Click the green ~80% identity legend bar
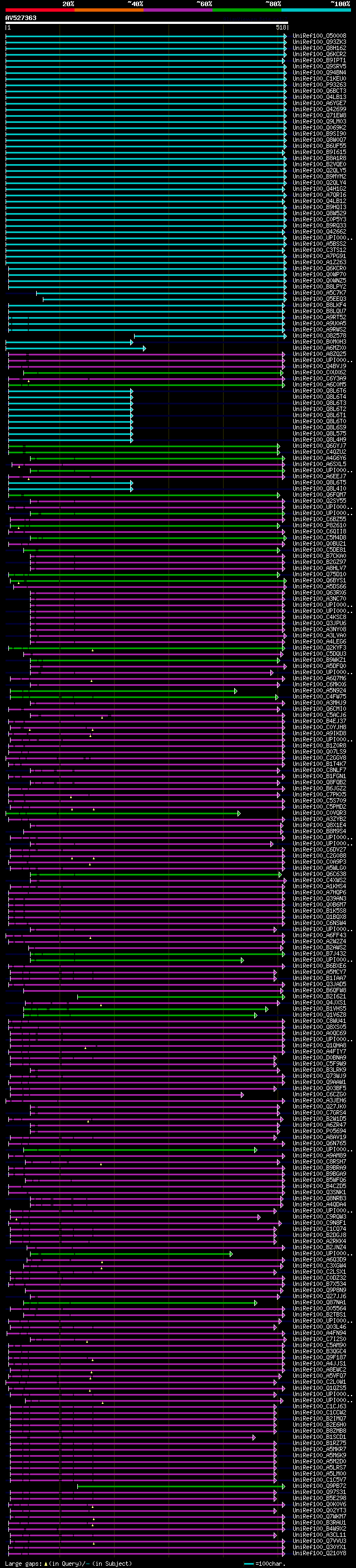The height and width of the screenshot is (1568, 356). 247,10
